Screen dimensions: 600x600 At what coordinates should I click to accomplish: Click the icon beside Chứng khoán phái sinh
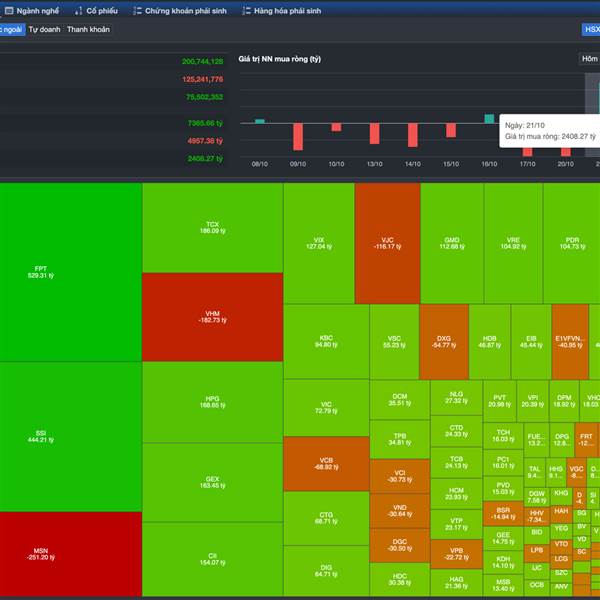click(137, 10)
